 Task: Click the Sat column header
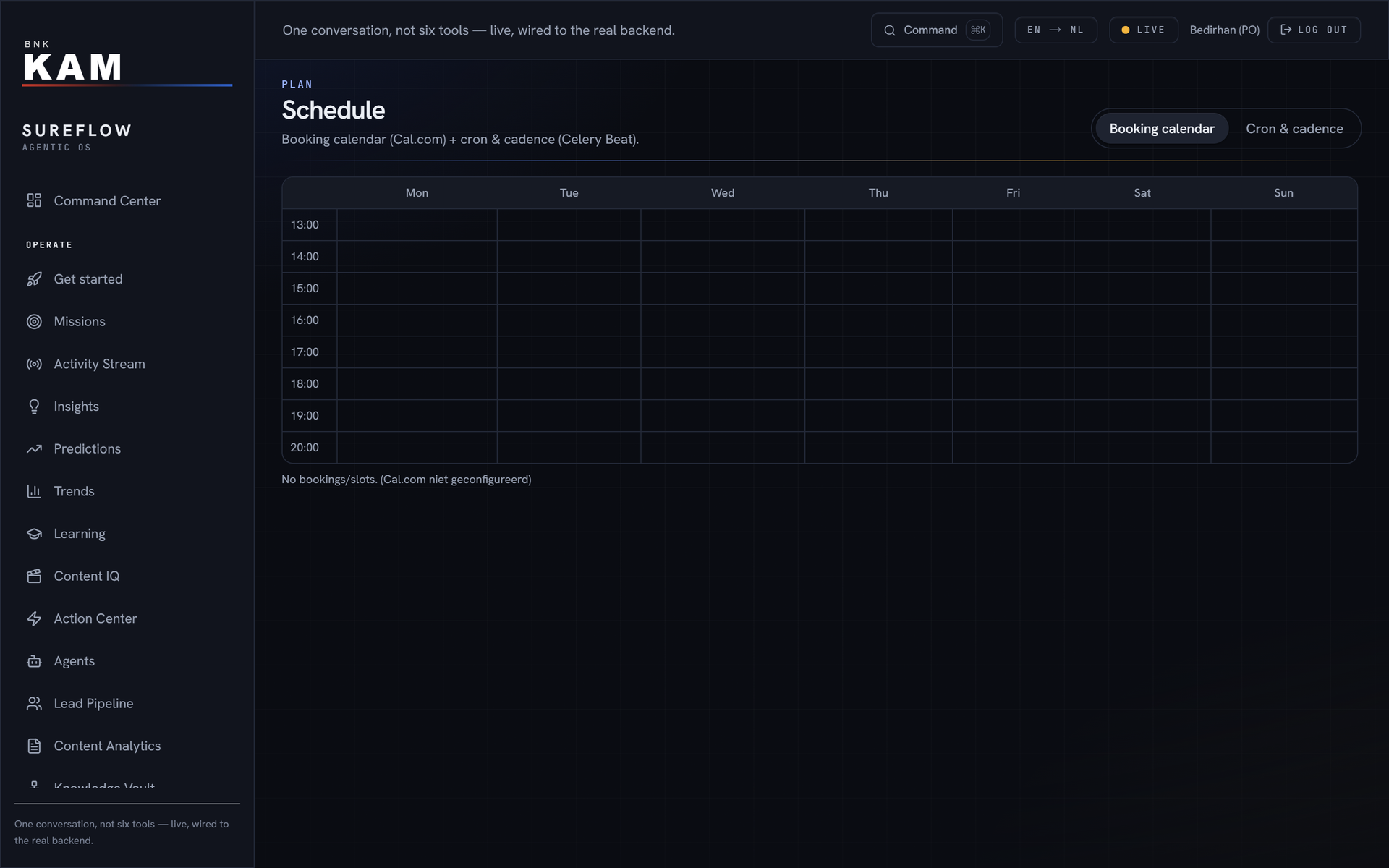coord(1142,193)
